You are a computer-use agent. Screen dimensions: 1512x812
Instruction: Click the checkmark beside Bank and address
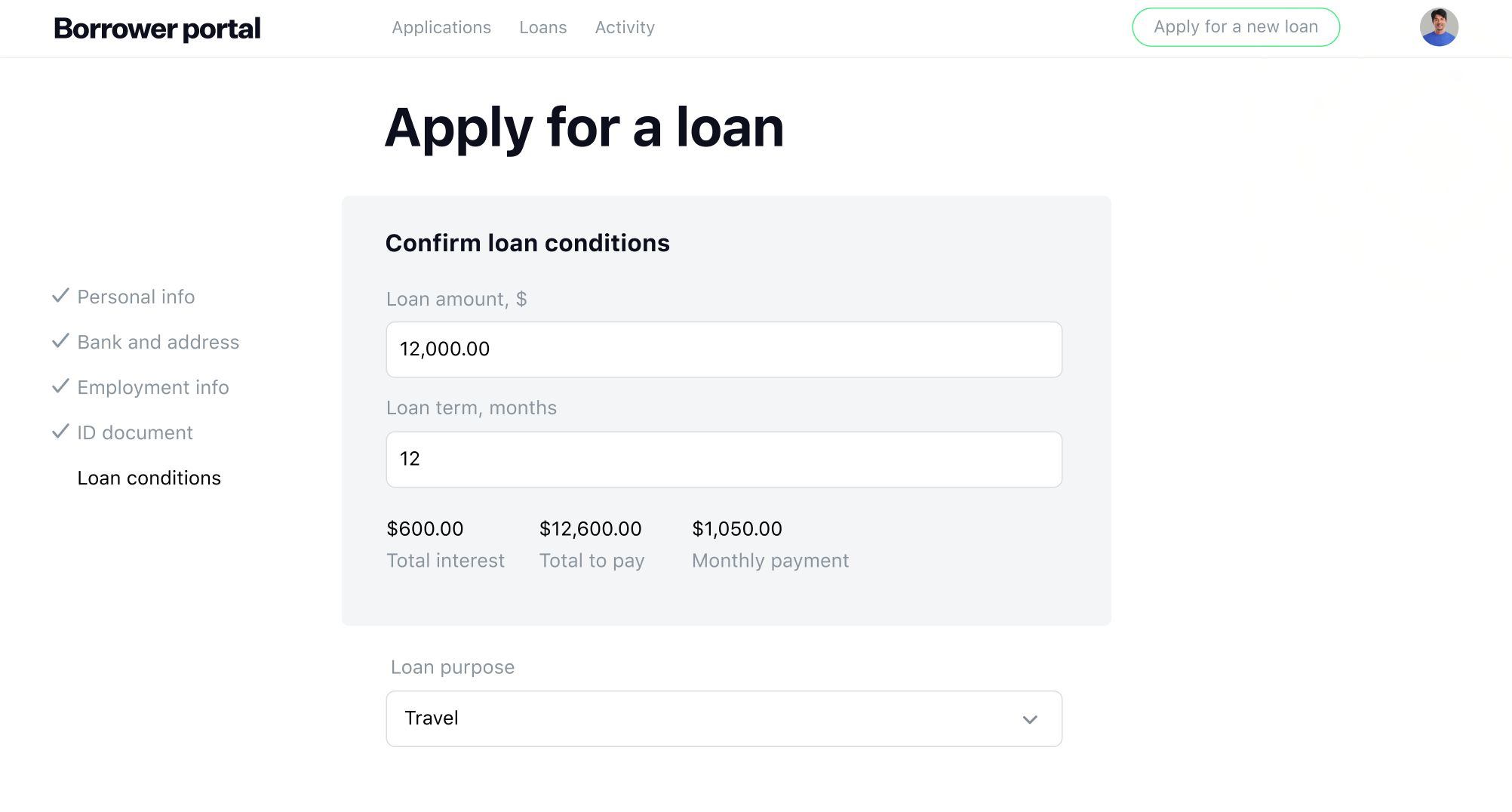tap(61, 341)
